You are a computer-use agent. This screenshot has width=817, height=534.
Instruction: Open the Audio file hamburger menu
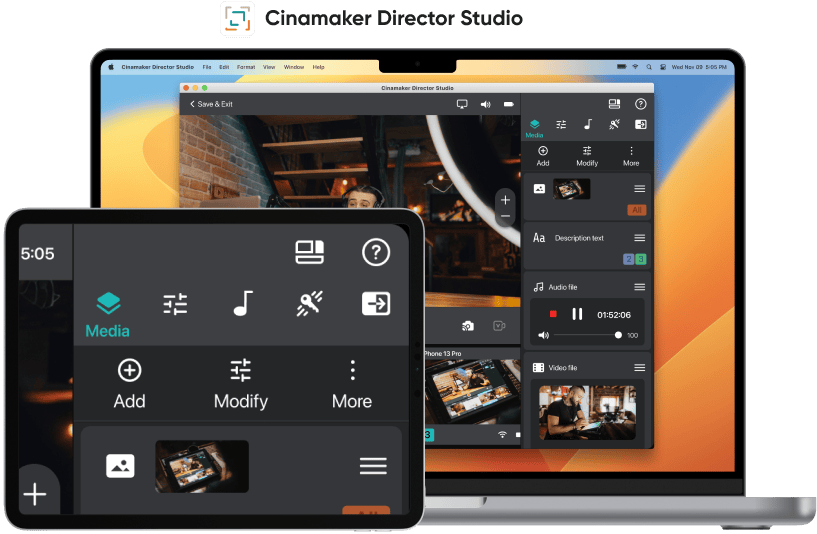click(640, 287)
